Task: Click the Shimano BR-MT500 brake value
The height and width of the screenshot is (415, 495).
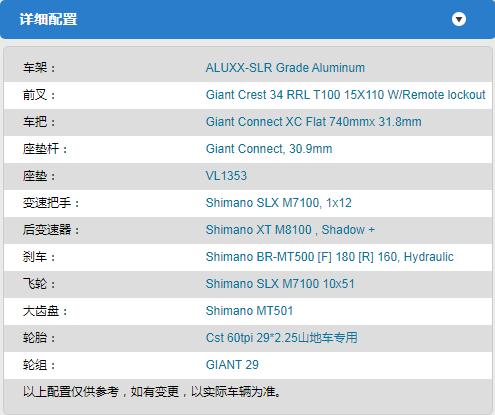Action: pos(330,257)
